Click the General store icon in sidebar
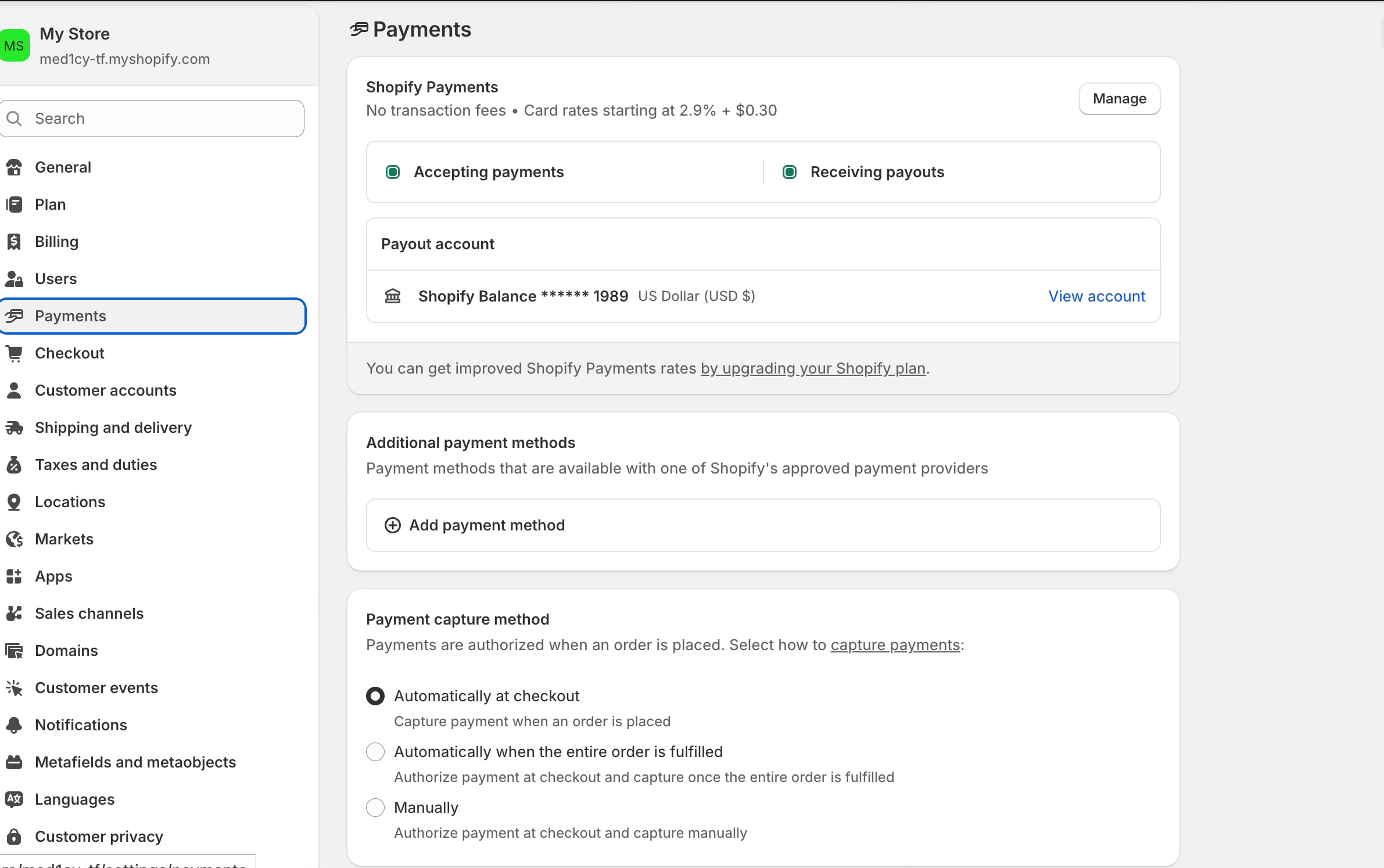The width and height of the screenshot is (1384, 868). (14, 167)
